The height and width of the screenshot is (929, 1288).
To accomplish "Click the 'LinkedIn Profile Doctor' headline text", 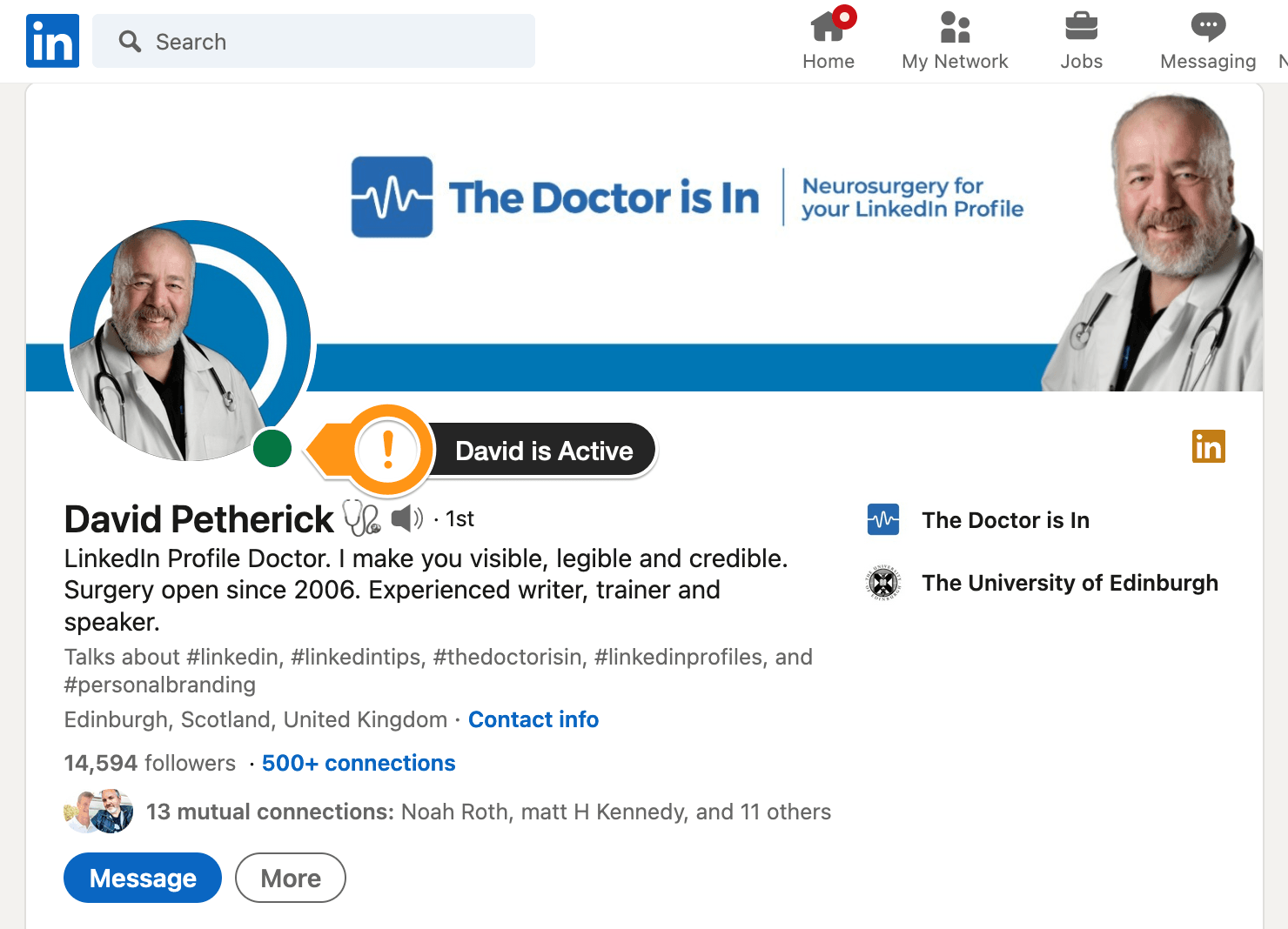I will click(426, 590).
